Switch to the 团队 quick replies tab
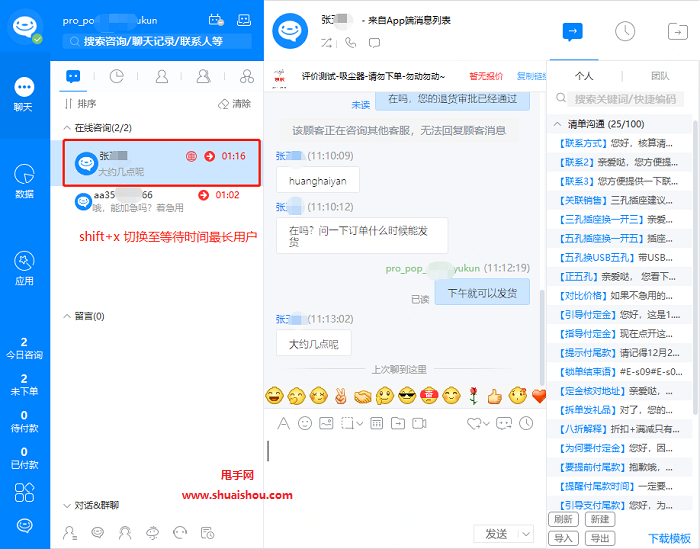 pos(660,76)
